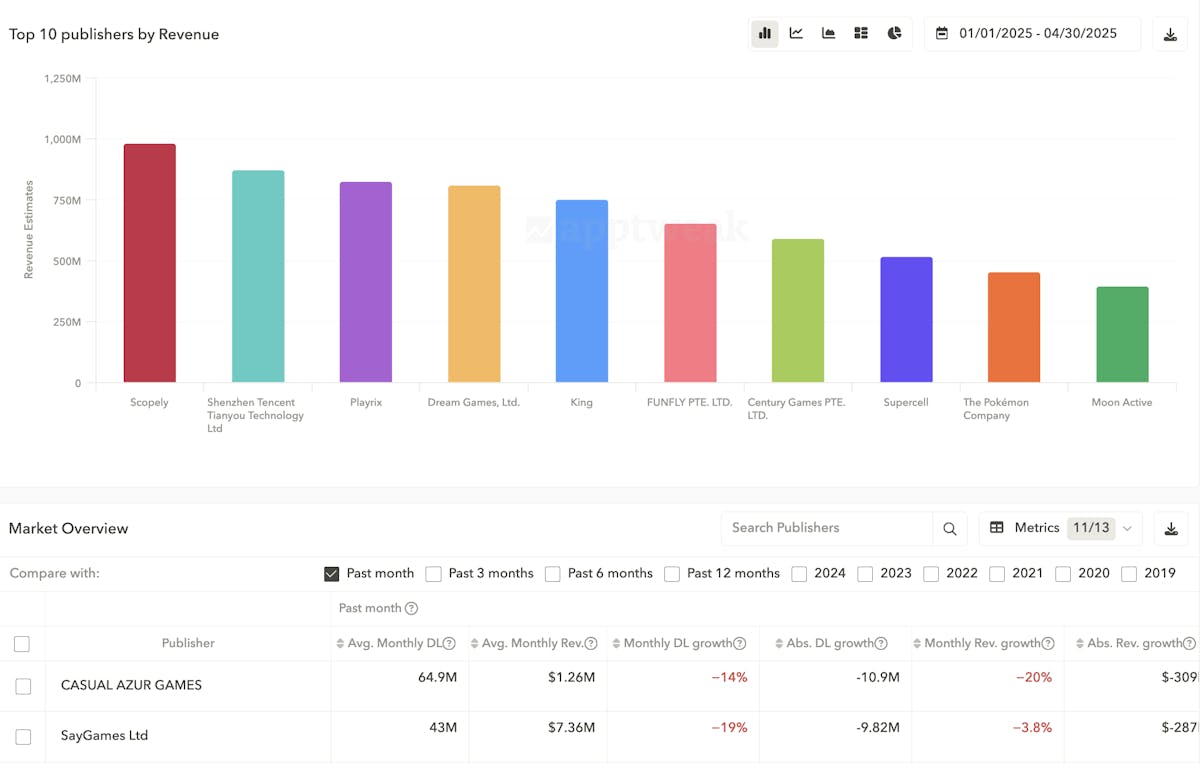The image size is (1200, 764).
Task: Check the Past 3 months checkbox
Action: [433, 574]
